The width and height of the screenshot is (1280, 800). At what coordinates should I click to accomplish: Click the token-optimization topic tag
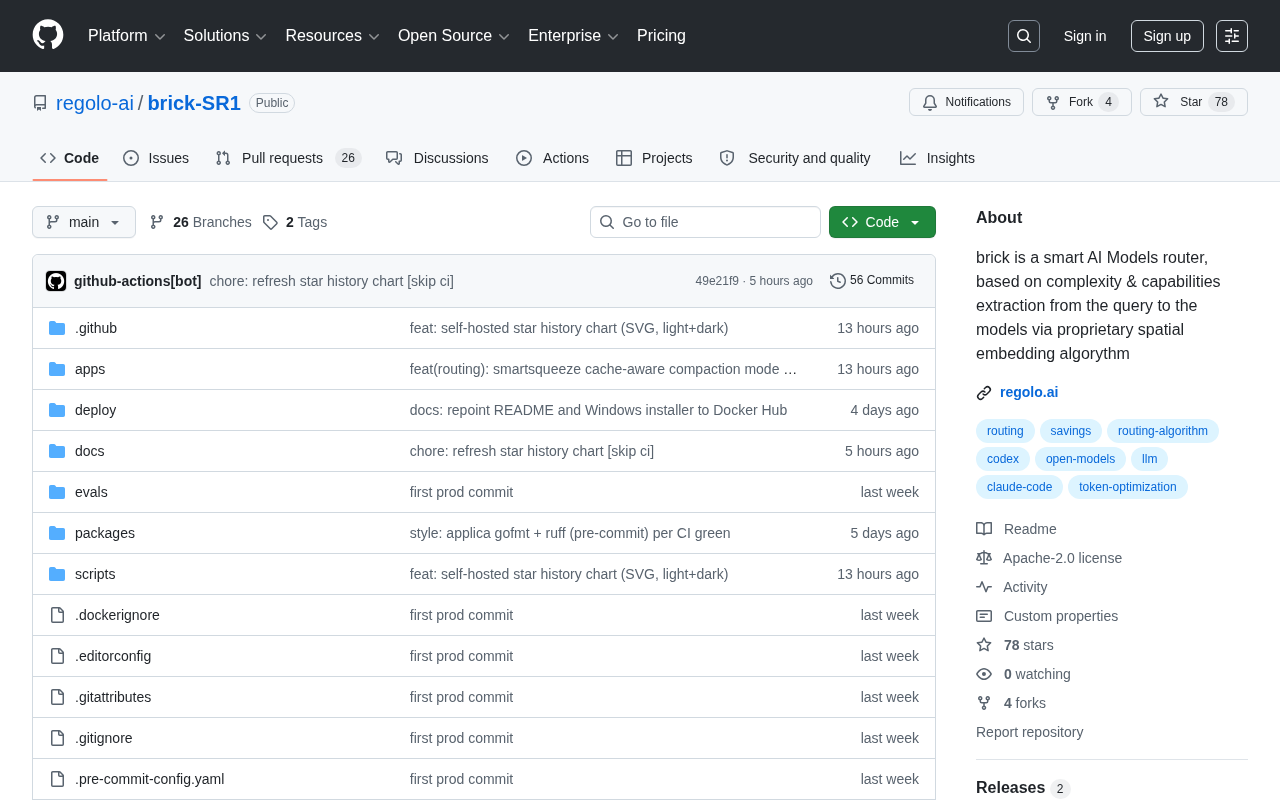(1128, 487)
